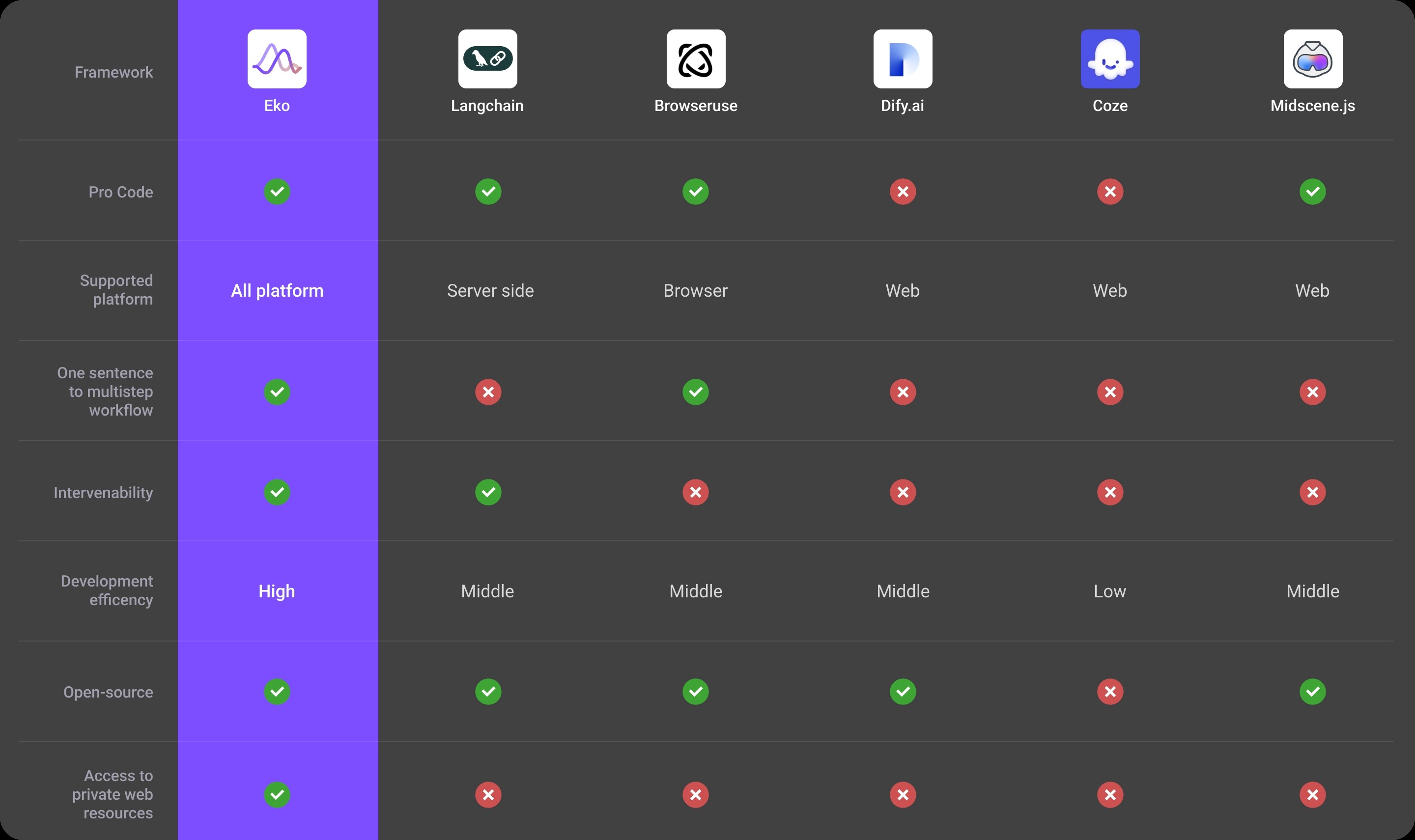1415x840 pixels.
Task: Click Langchain's green check for Pro Code
Action: [x=488, y=191]
